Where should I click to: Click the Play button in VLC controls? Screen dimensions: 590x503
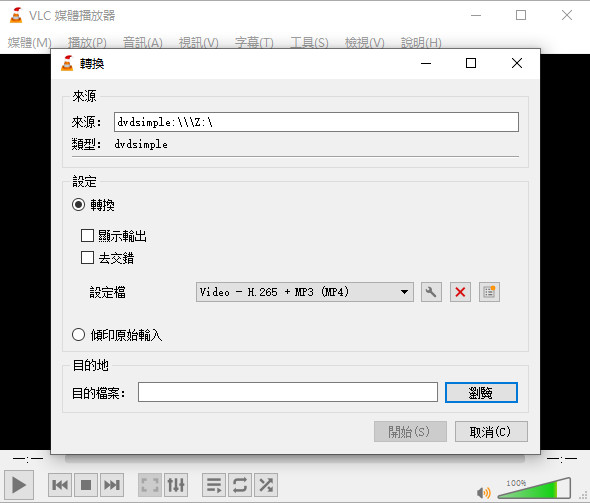[19, 485]
